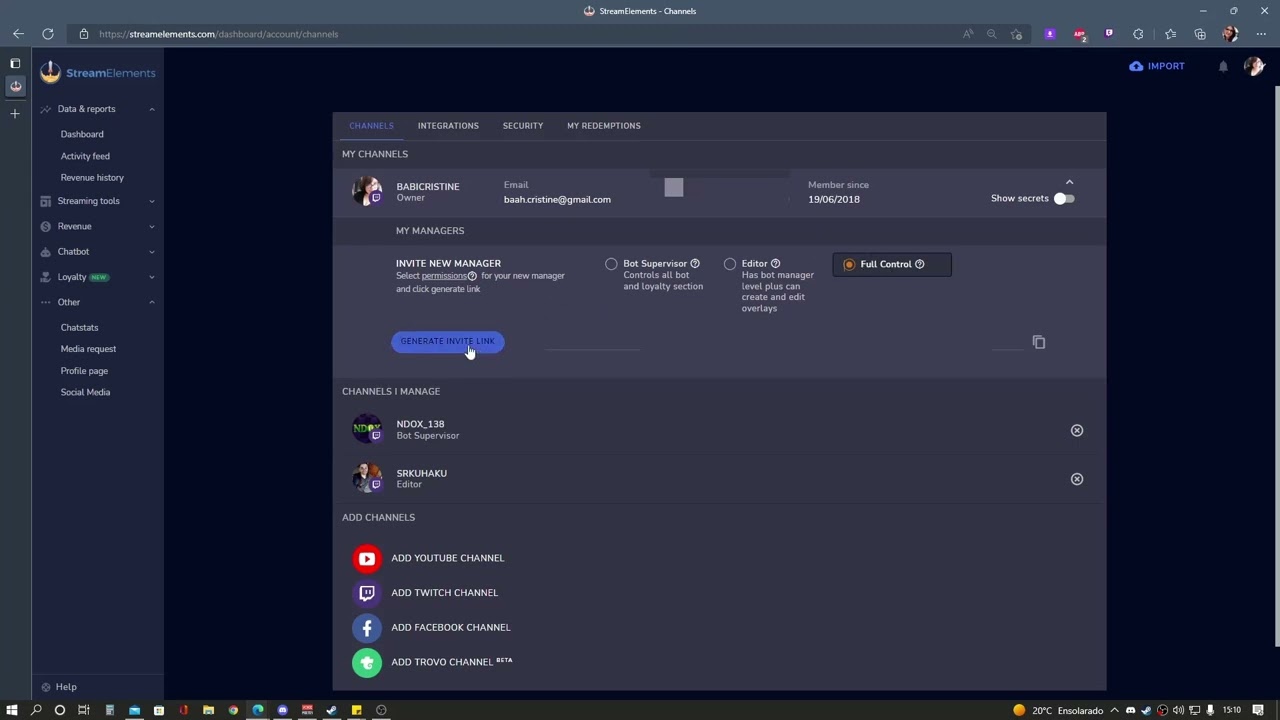Click the permissions link

[444, 276]
